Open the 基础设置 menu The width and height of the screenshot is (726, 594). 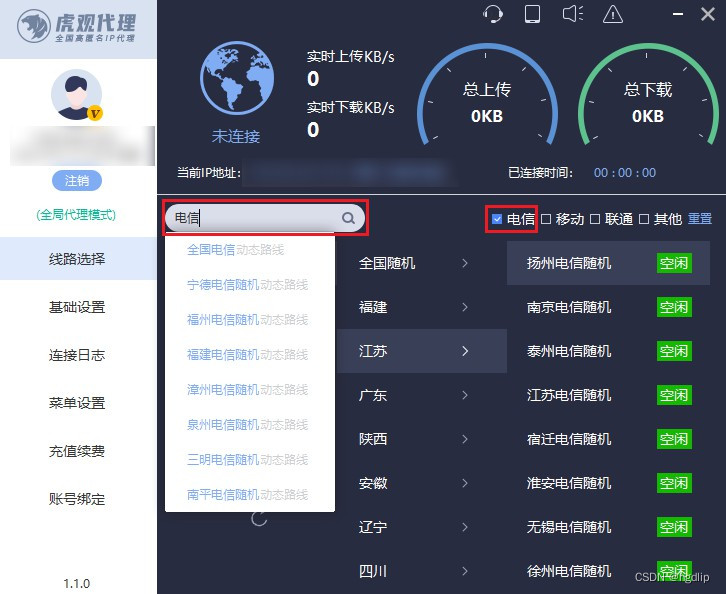pyautogui.click(x=78, y=306)
